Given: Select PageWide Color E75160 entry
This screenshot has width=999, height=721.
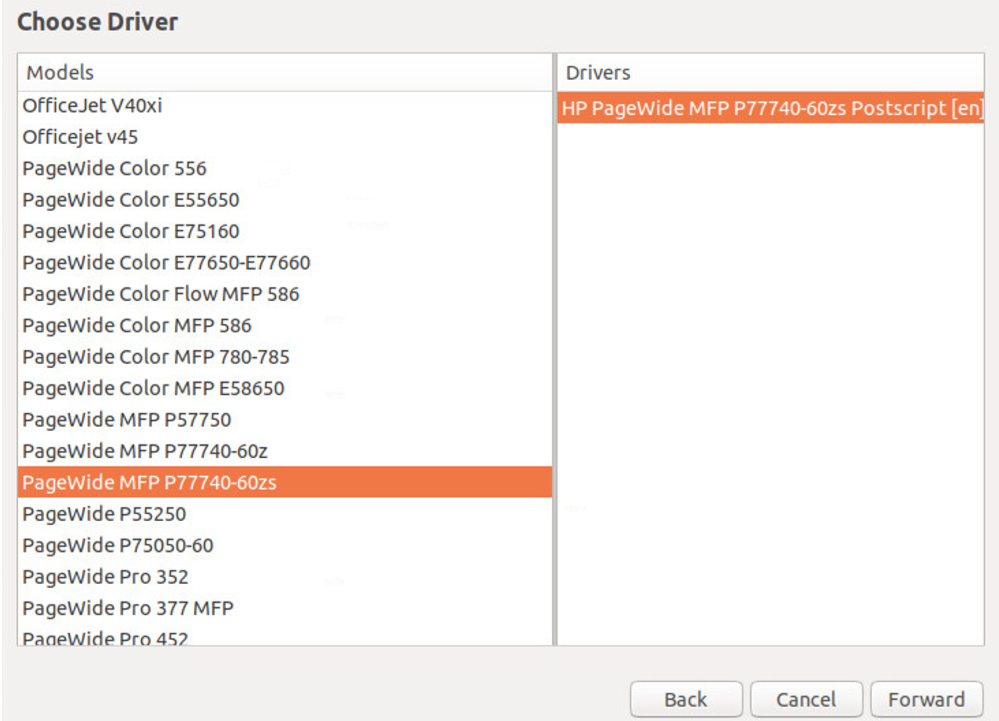Looking at the screenshot, I should click(x=130, y=231).
